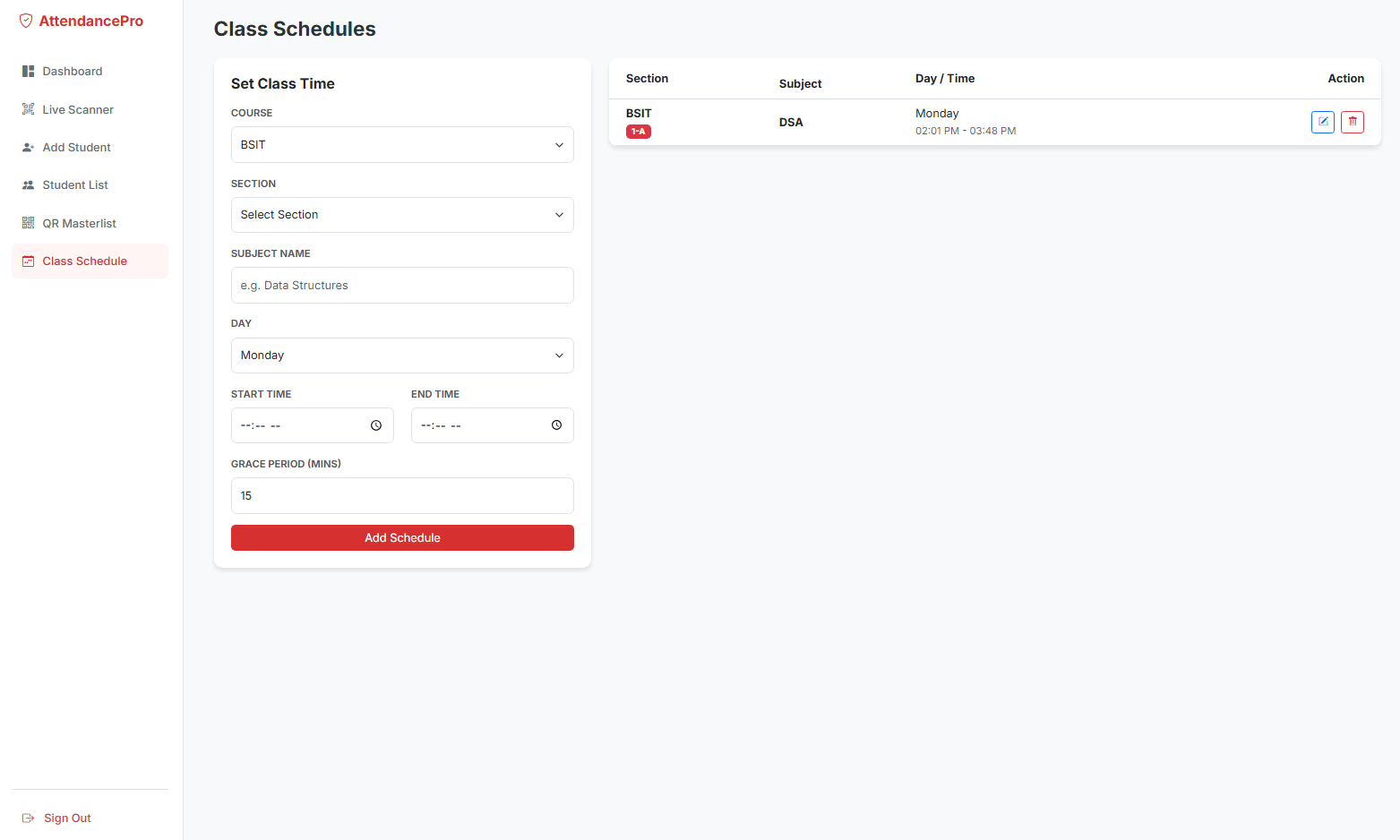1400x840 pixels.
Task: Click the Subject Name input field
Action: point(402,285)
